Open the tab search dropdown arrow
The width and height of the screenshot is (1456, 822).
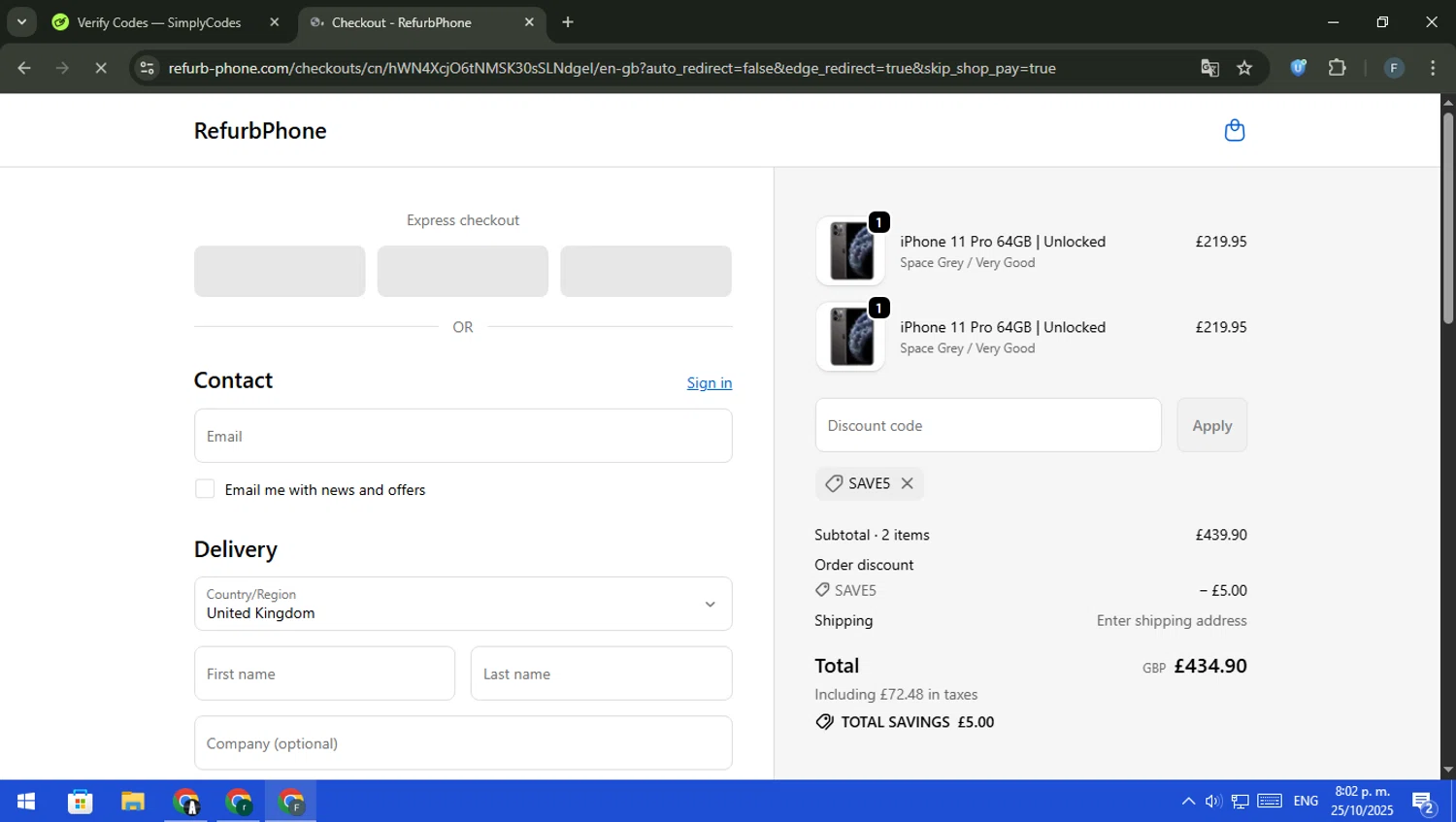(x=21, y=21)
